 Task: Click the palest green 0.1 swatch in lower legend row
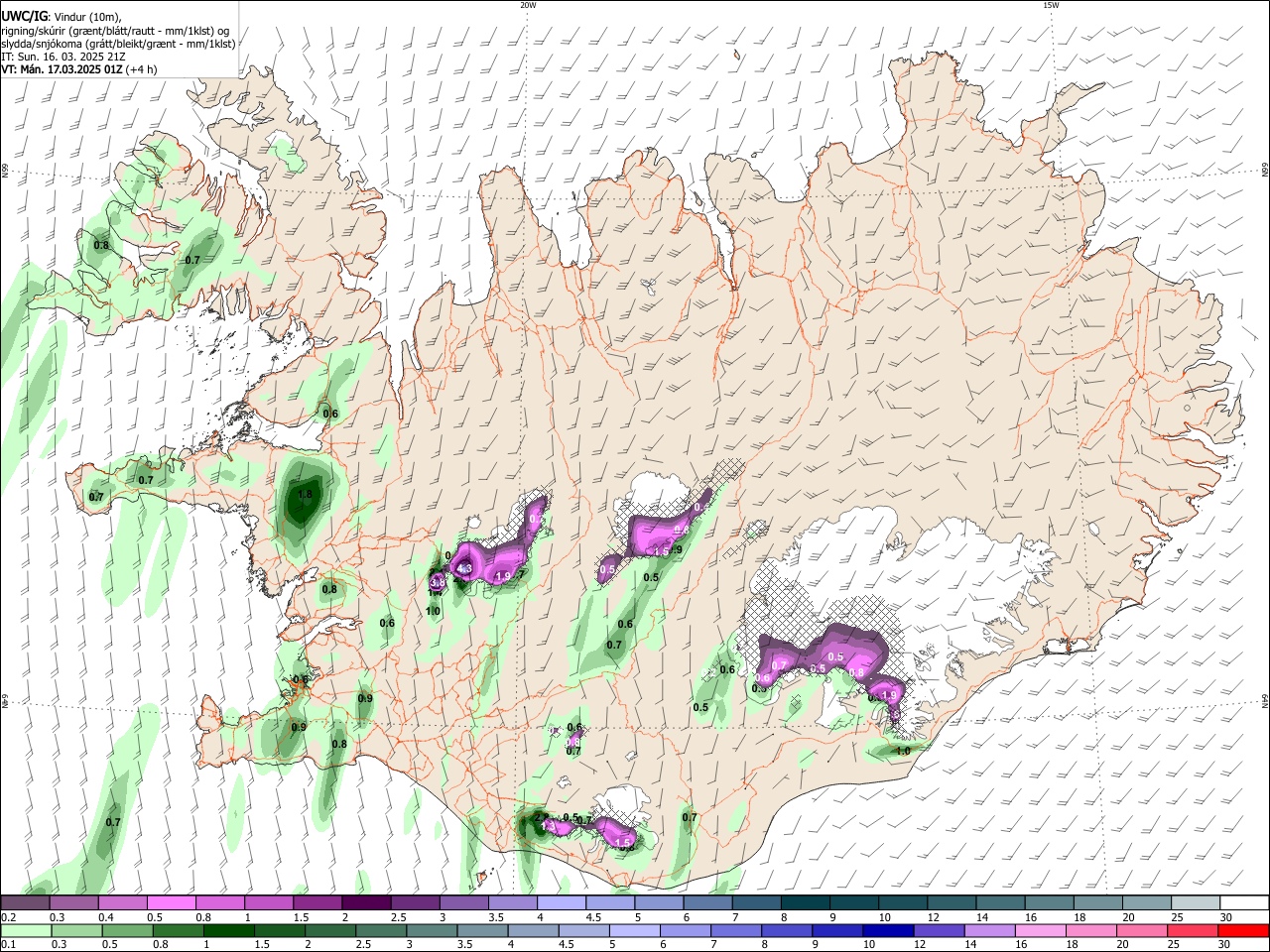(x=26, y=930)
